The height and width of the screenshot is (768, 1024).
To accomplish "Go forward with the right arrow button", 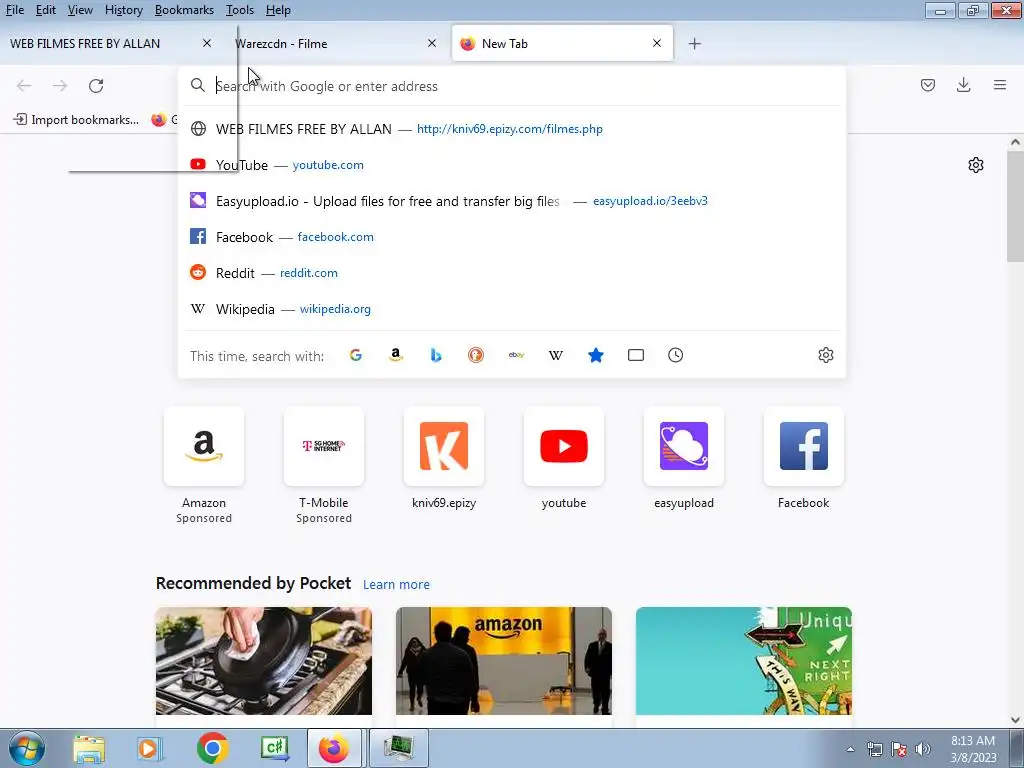I will (60, 86).
